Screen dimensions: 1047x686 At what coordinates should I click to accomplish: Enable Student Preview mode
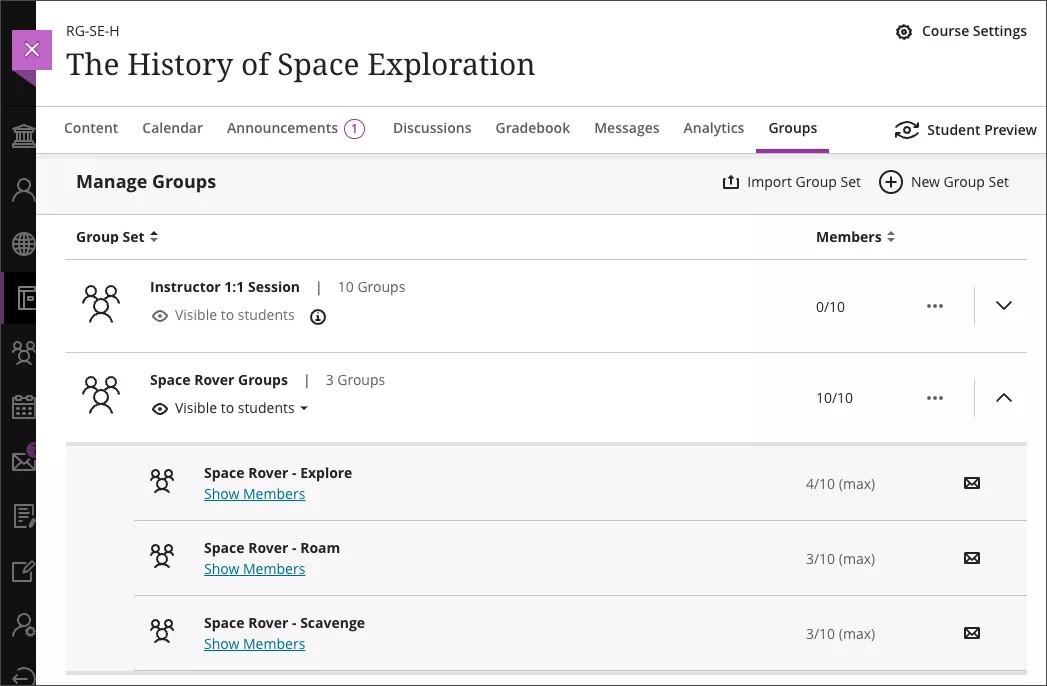[963, 129]
